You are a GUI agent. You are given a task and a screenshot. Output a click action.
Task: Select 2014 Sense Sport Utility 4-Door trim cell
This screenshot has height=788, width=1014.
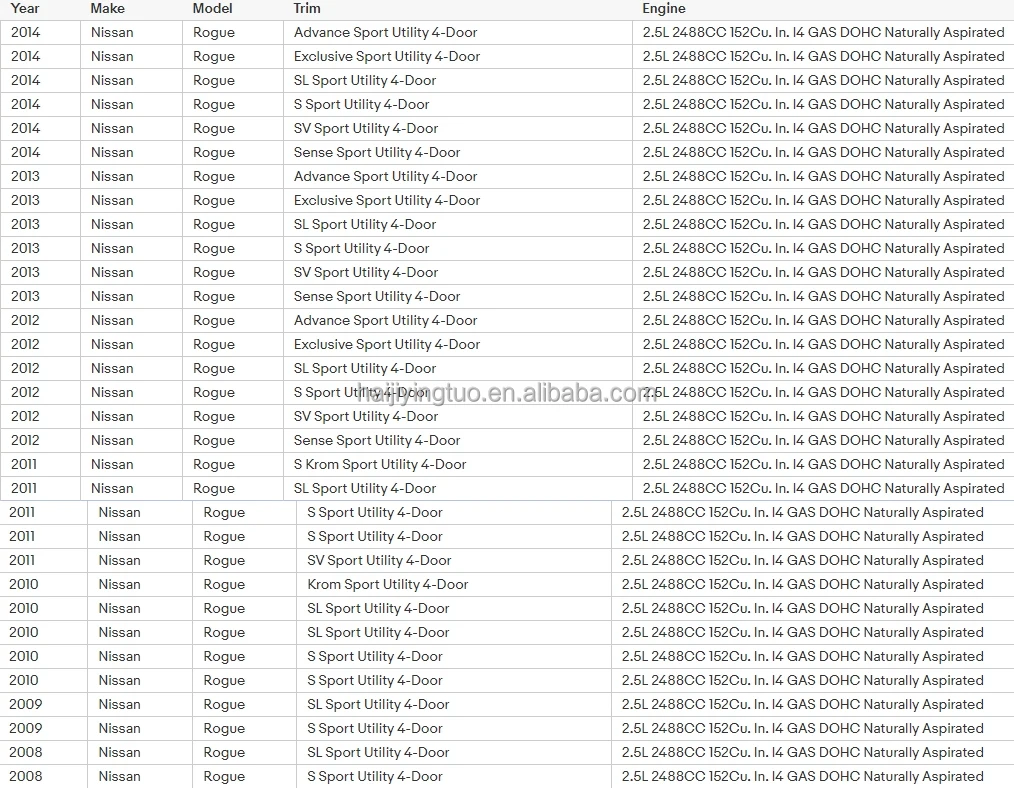coord(458,152)
